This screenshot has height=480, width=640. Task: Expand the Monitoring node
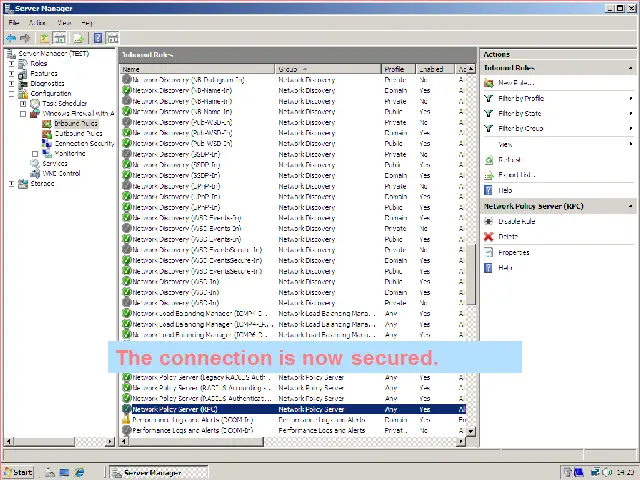pyautogui.click(x=35, y=154)
